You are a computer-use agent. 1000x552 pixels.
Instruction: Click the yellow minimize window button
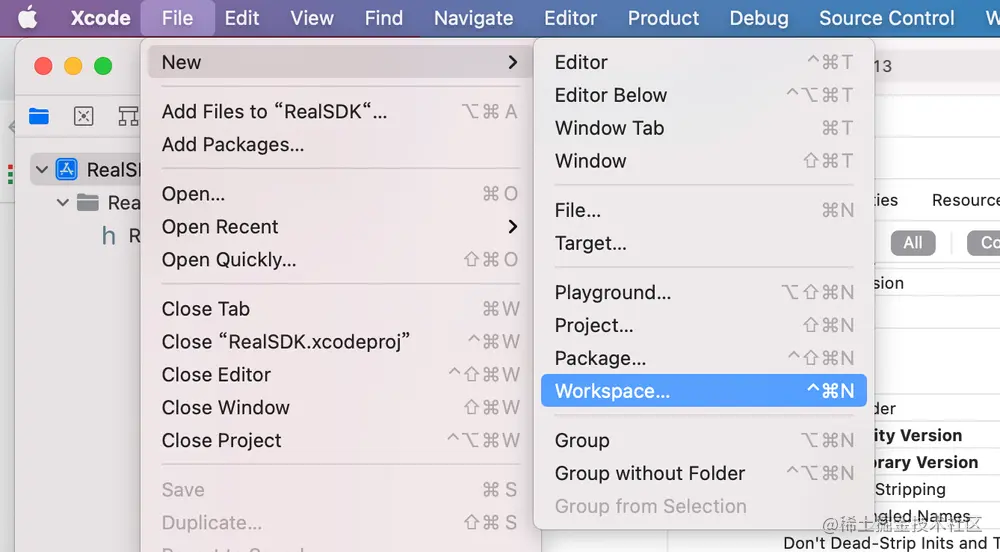73,66
